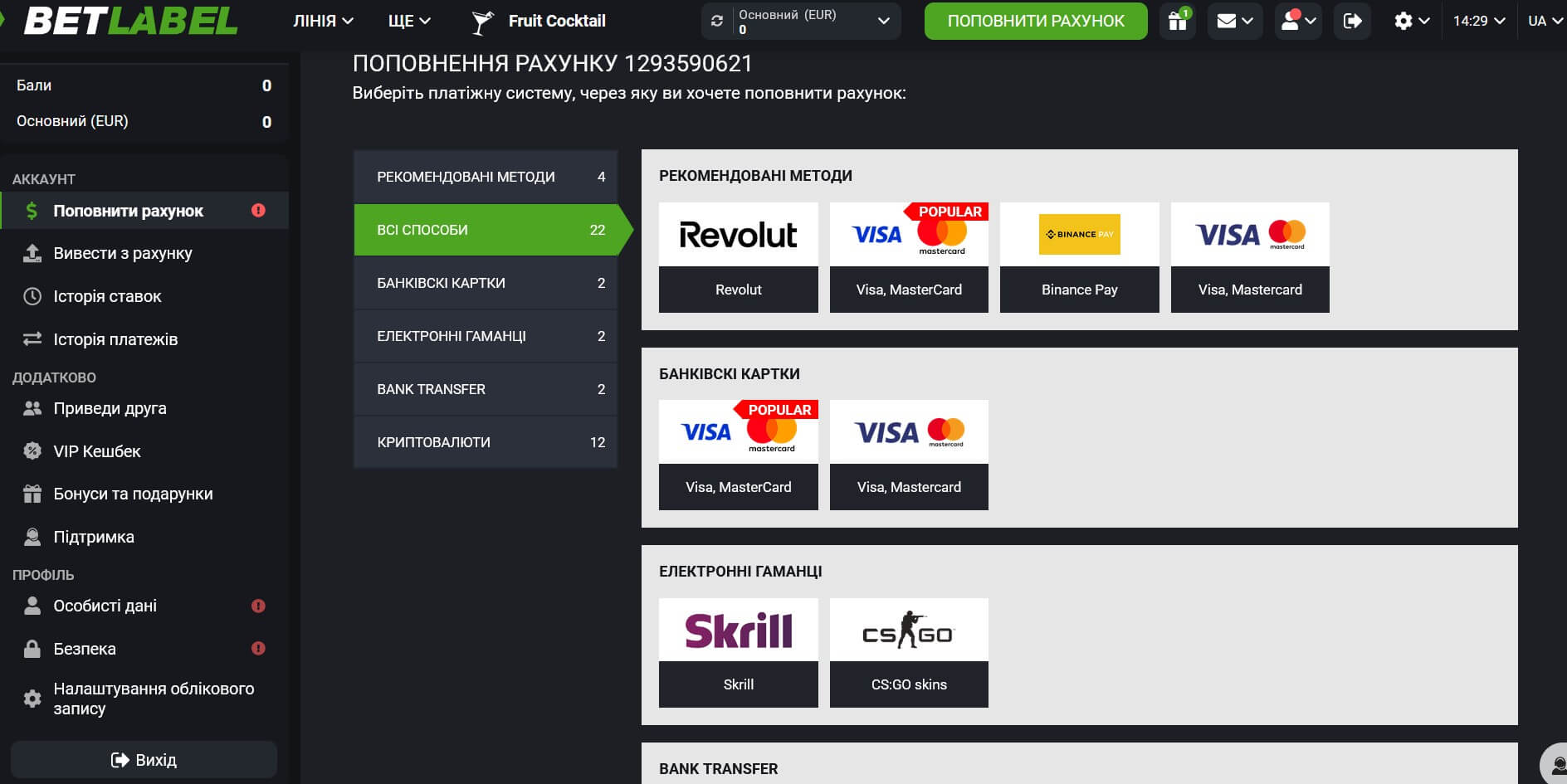1567x784 pixels.
Task: Open the gift bonuses icon in header
Action: pyautogui.click(x=1177, y=21)
